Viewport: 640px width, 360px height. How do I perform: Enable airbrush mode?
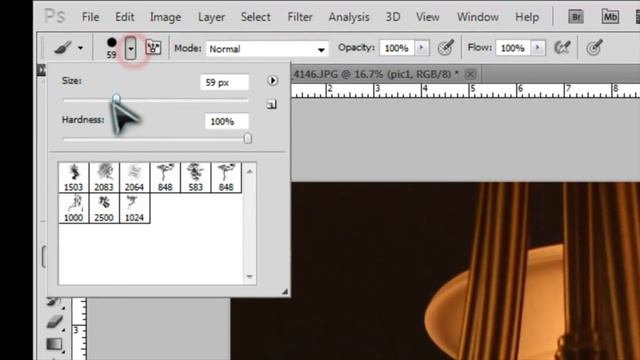tap(562, 48)
